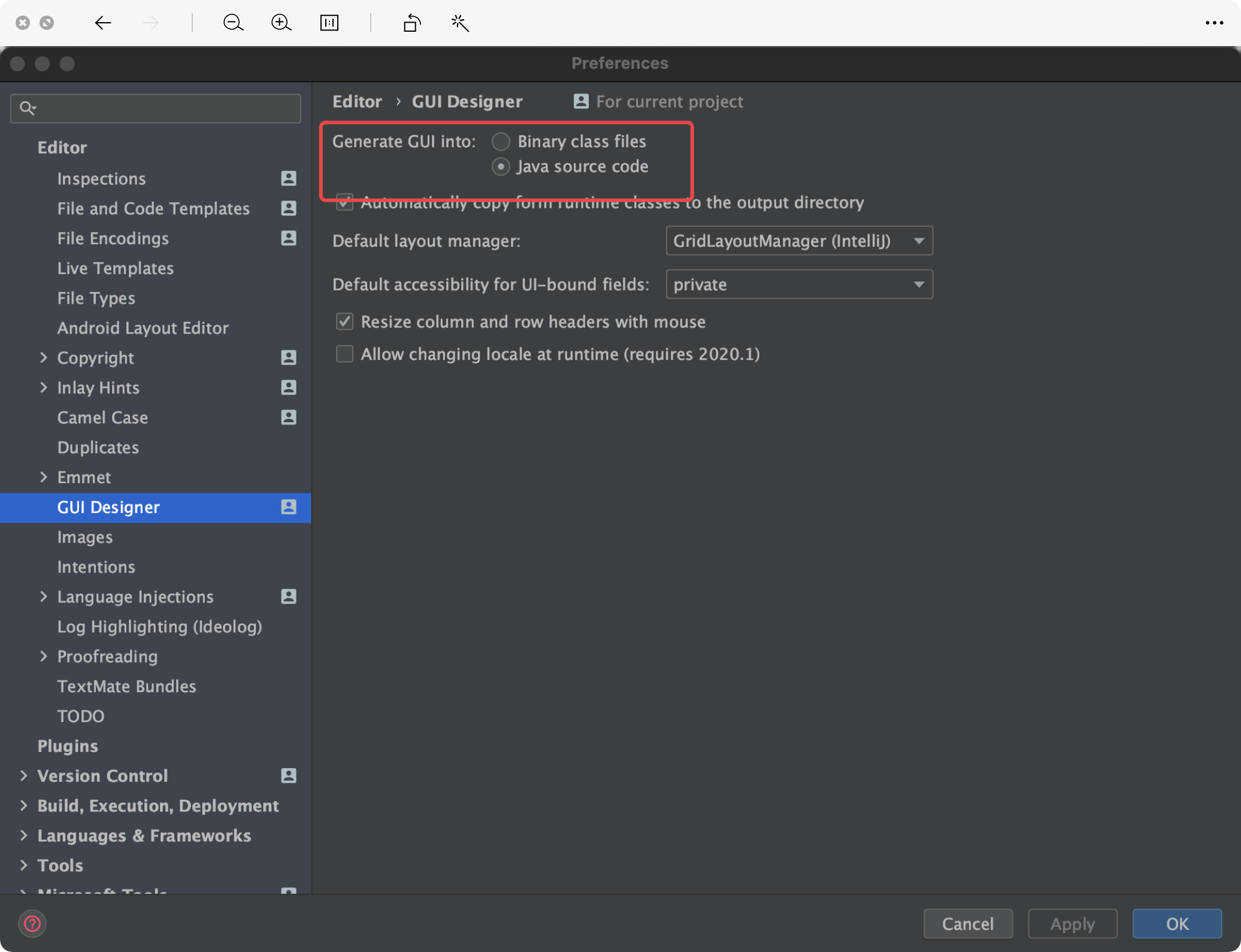Screen dimensions: 1241x952
Task: Open the markup tools with the wand icon
Action: (459, 23)
